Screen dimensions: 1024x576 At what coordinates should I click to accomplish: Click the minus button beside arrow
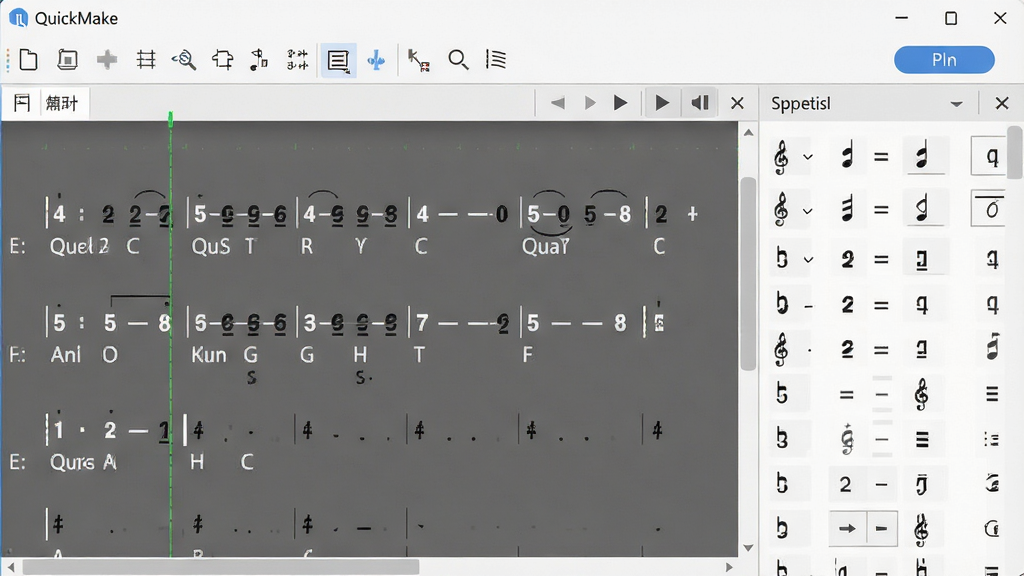[882, 528]
